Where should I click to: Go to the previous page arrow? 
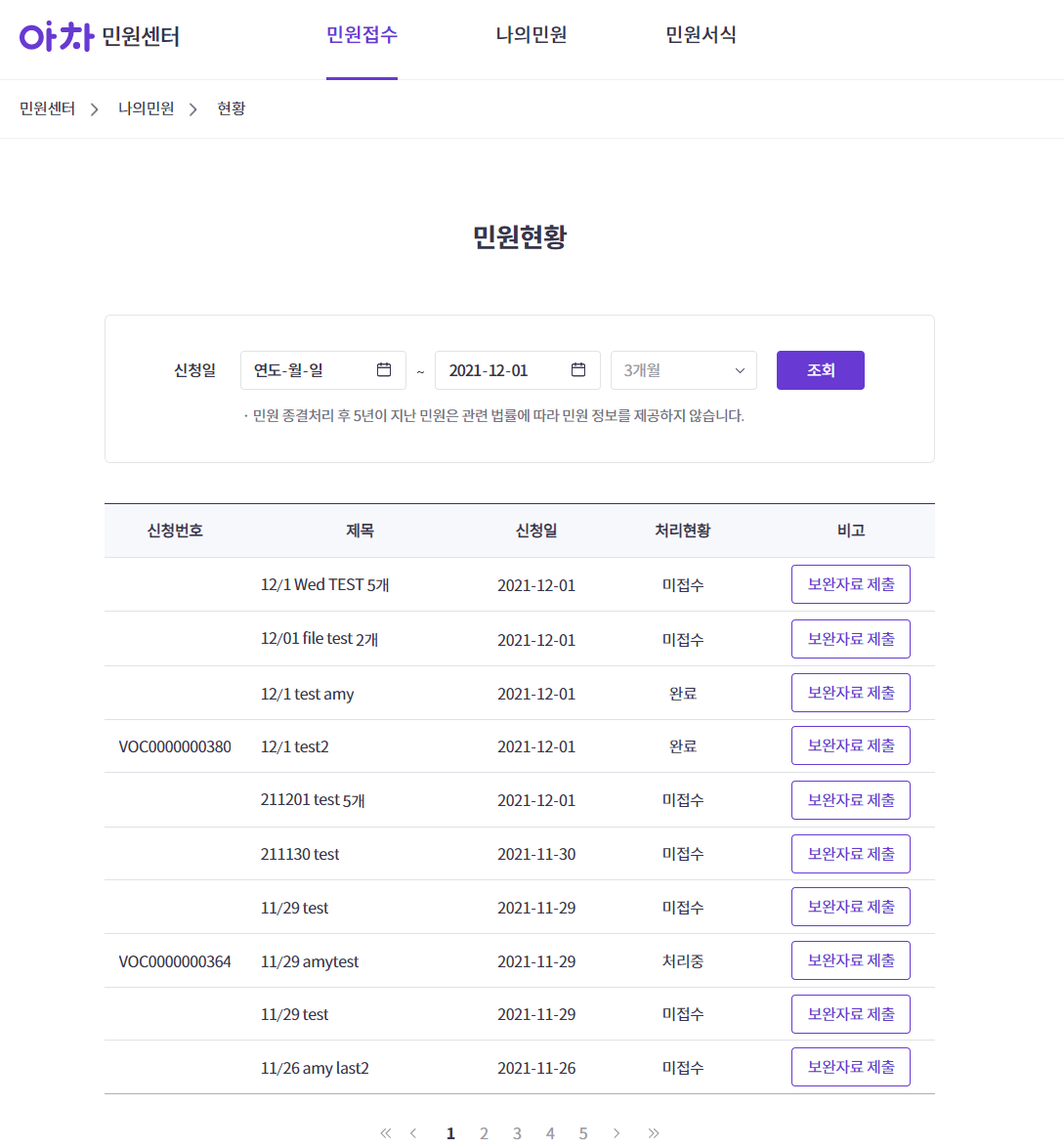click(x=413, y=1133)
